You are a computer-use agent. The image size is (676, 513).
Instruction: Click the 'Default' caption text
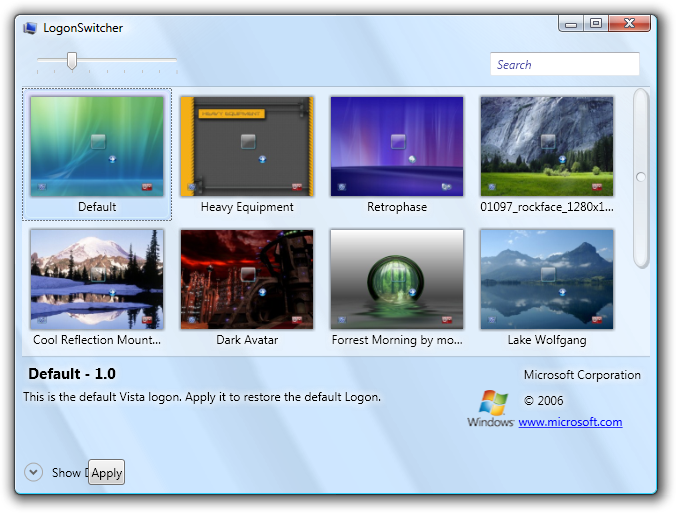click(97, 207)
